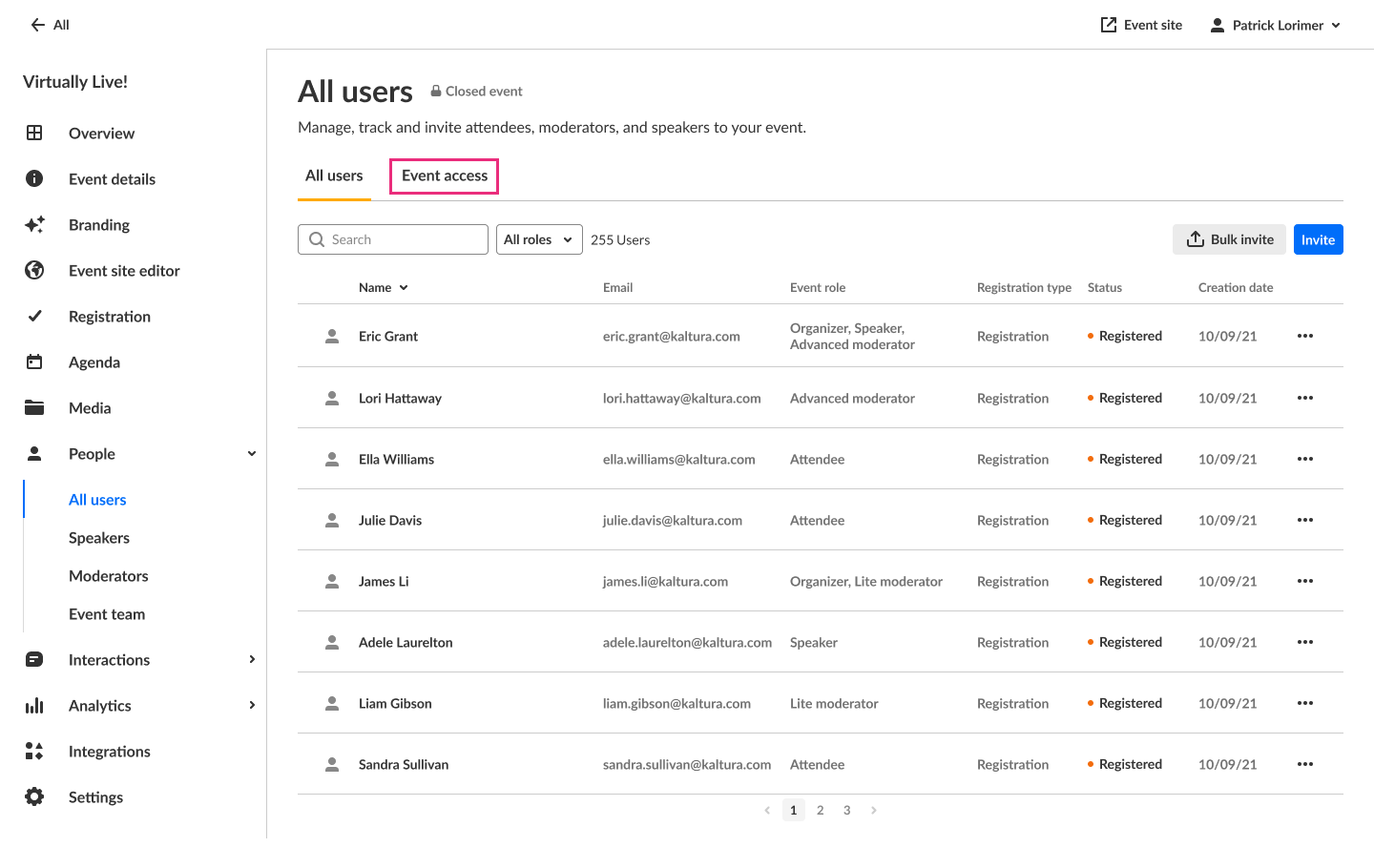1374x868 pixels.
Task: Click the Agenda calendar icon
Action: point(34,362)
